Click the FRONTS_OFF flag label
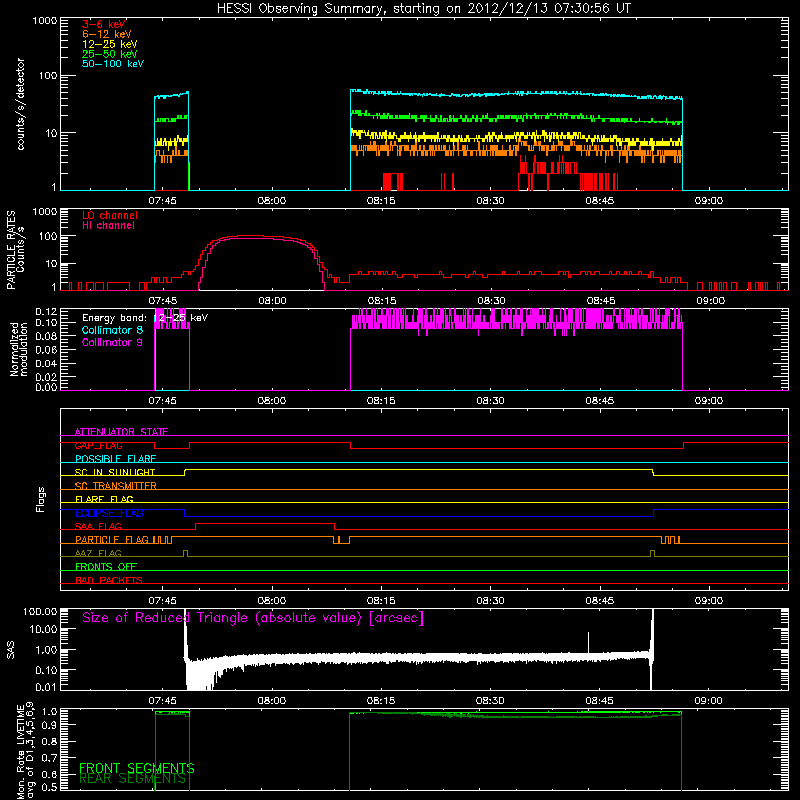 pos(106,567)
